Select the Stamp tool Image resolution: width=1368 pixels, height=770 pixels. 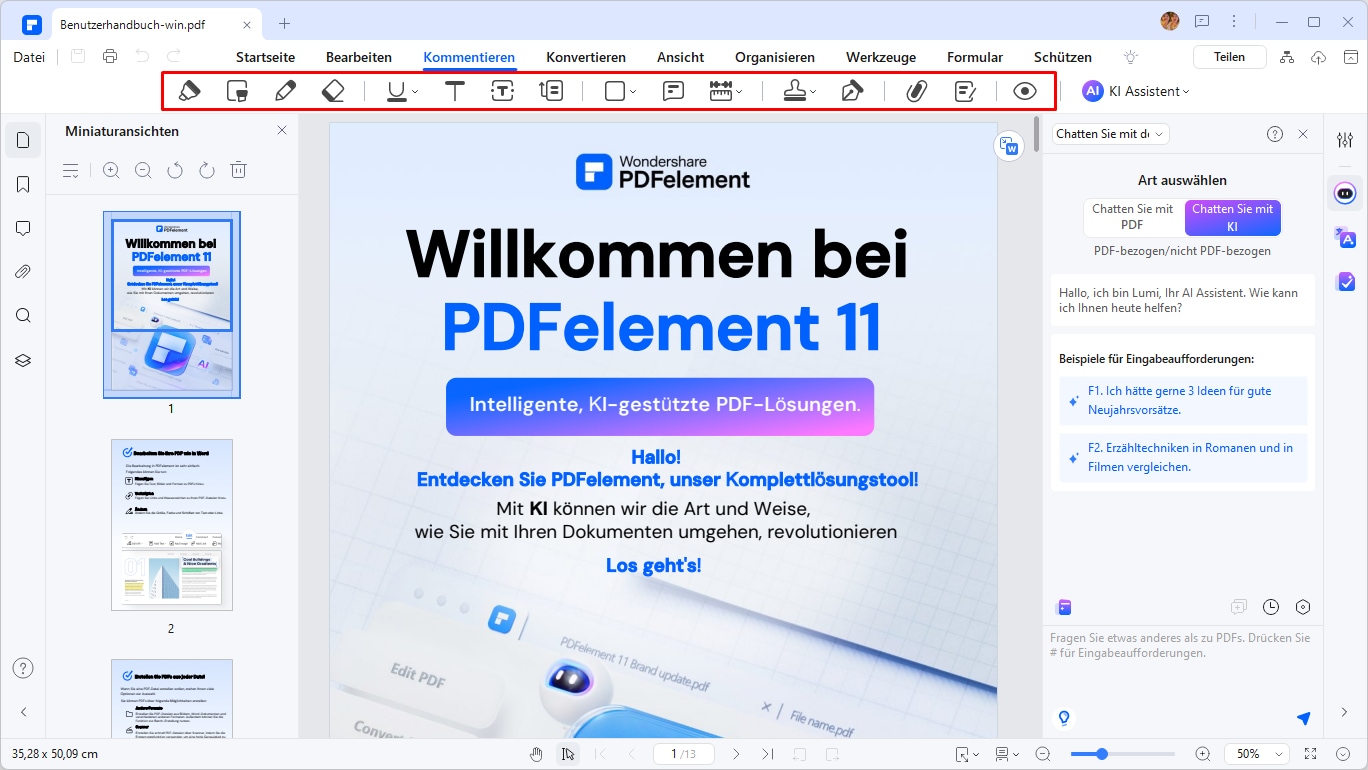(795, 91)
